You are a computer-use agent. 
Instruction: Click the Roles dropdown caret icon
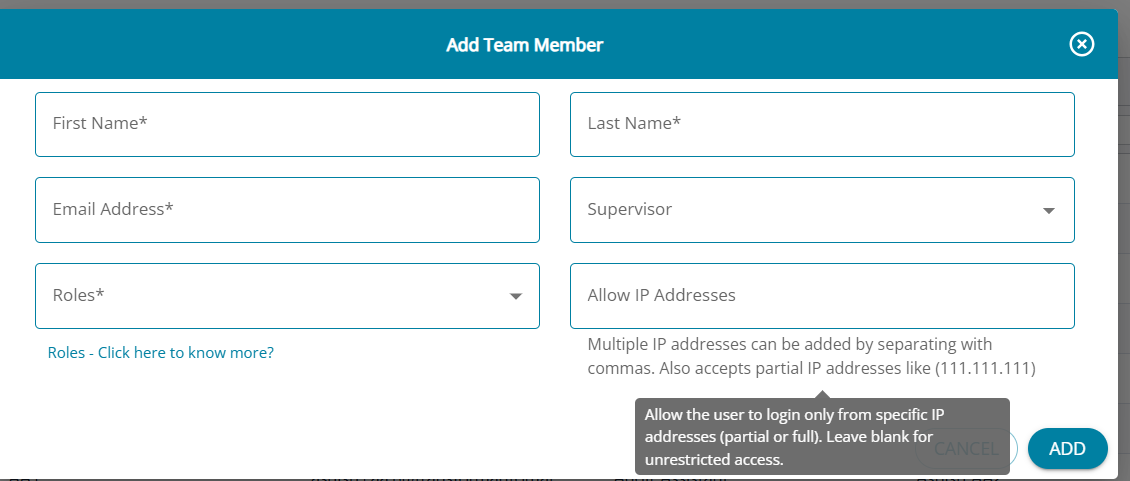coord(516,297)
